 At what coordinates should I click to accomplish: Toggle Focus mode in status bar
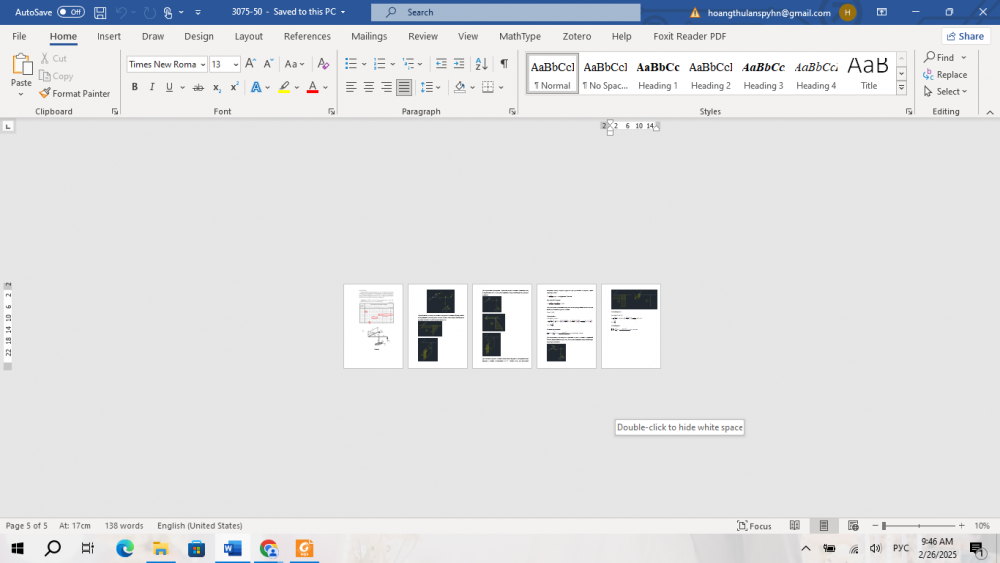(755, 526)
